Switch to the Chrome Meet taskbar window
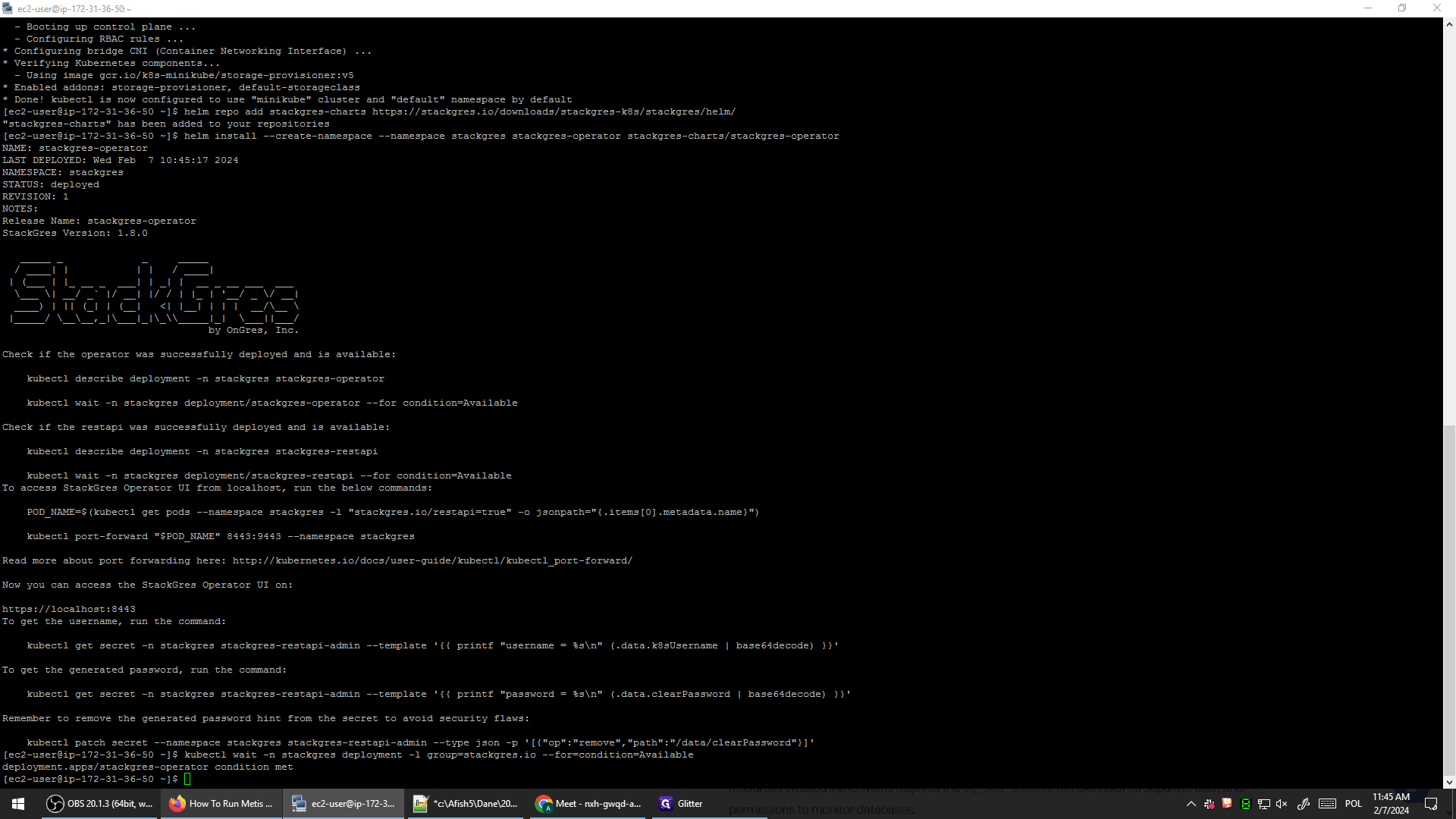1456x819 pixels. tap(588, 804)
